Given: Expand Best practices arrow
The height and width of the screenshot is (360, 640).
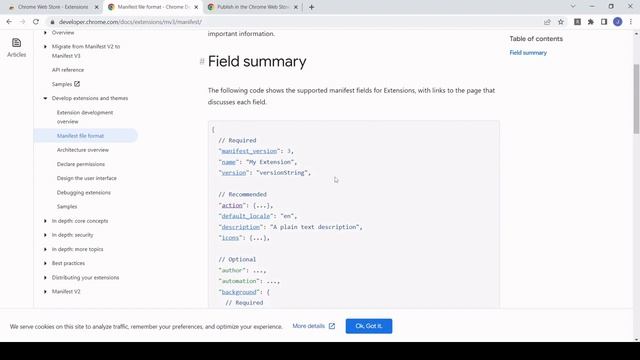Looking at the screenshot, I should coord(45,263).
